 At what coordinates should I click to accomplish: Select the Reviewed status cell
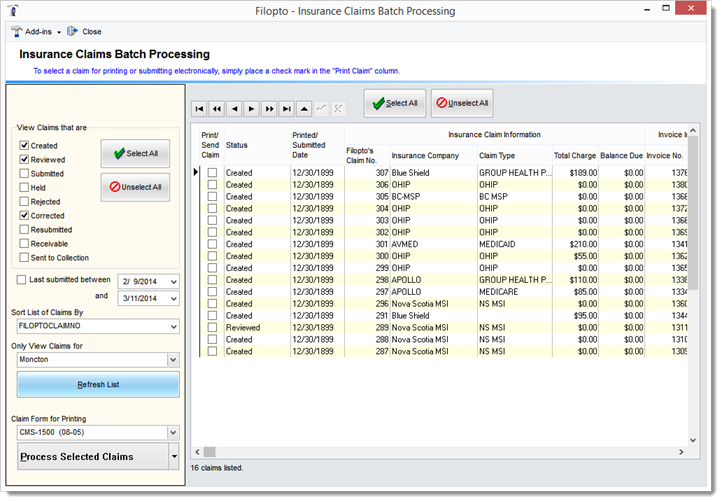click(257, 327)
